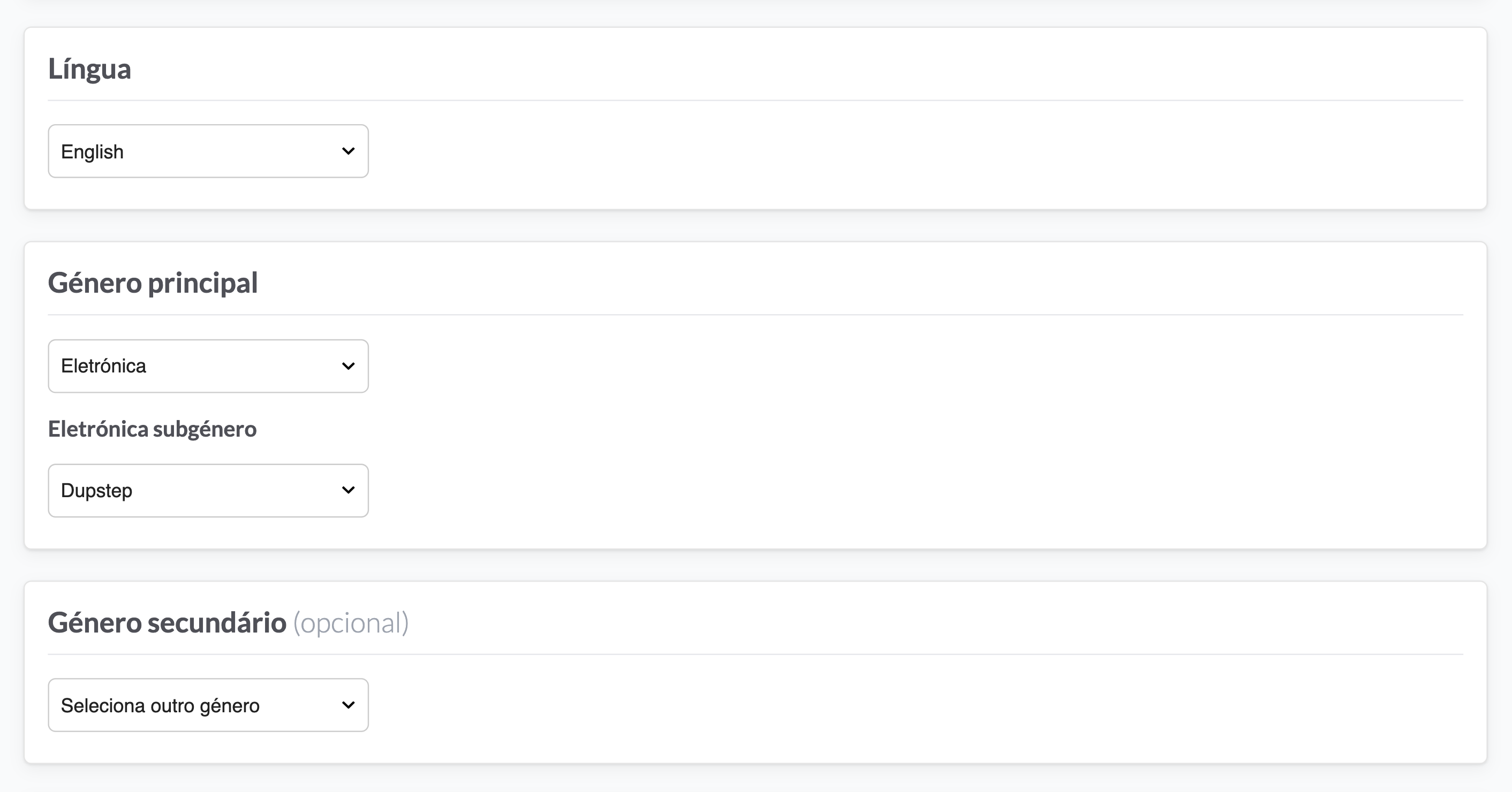Open the Dupstep subgenre dropdown
This screenshot has height=792, width=1512.
click(x=208, y=491)
